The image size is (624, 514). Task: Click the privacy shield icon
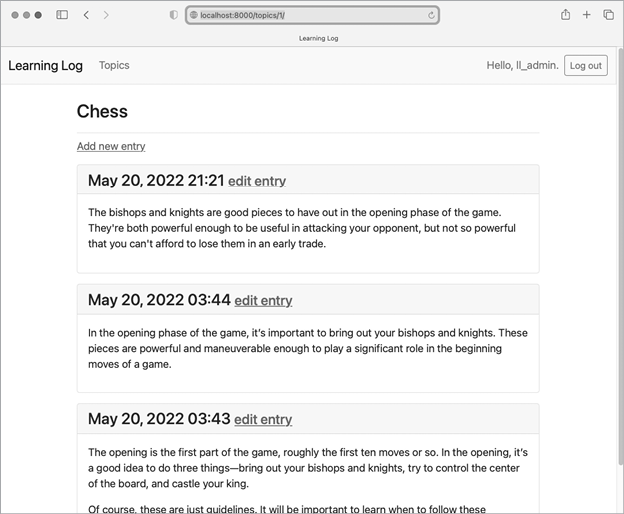click(x=174, y=15)
